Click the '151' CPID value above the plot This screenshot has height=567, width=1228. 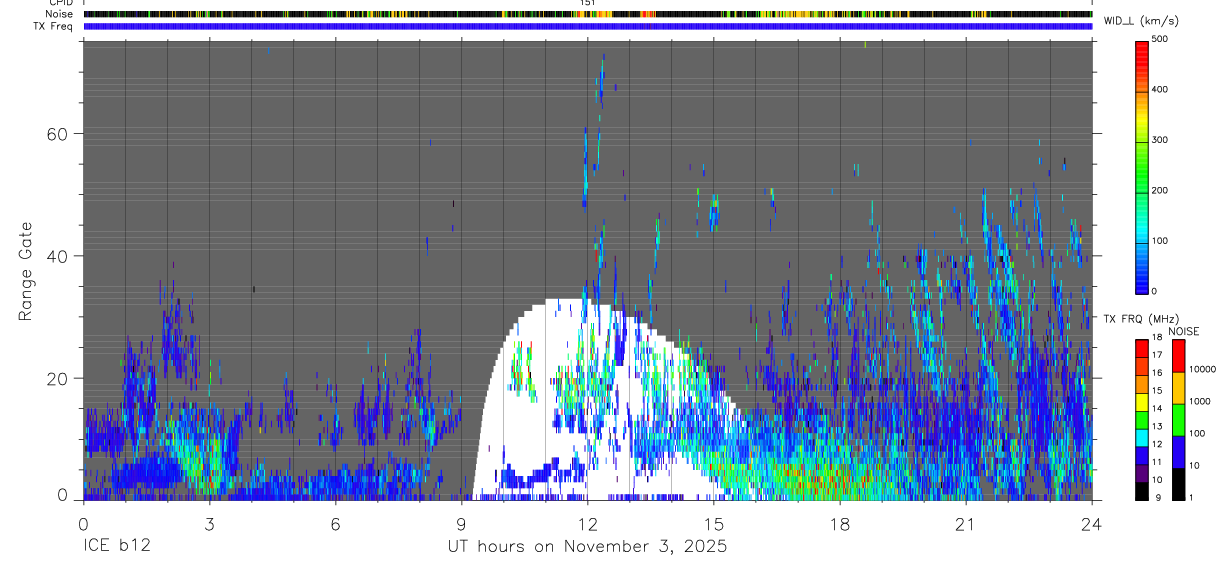[x=587, y=3]
